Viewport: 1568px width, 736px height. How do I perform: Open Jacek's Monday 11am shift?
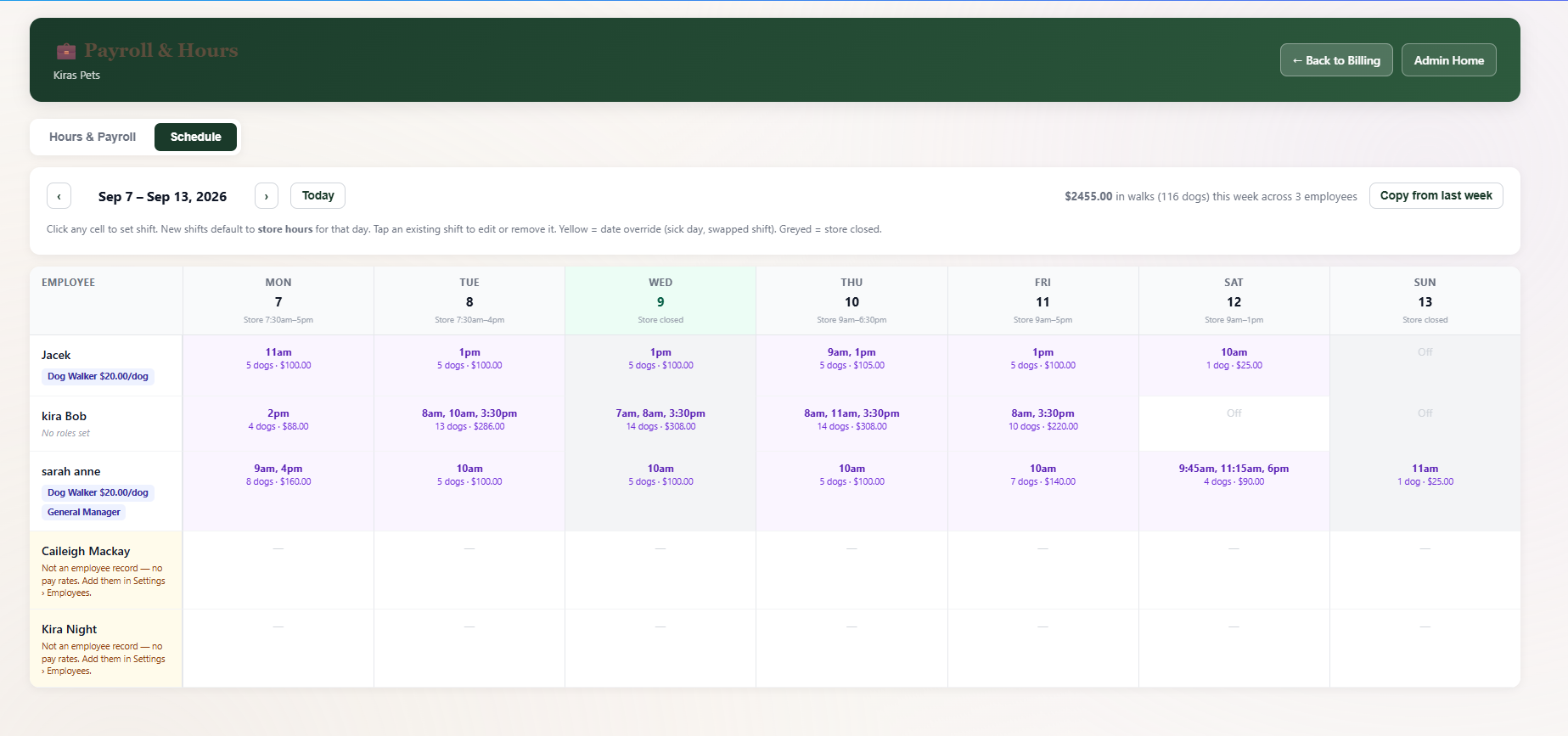[x=278, y=366]
